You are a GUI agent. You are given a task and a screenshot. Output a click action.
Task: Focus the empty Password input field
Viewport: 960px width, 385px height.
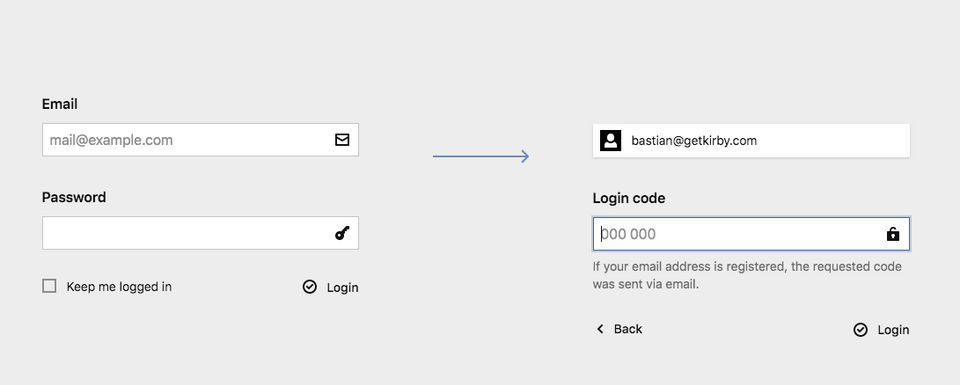200,233
